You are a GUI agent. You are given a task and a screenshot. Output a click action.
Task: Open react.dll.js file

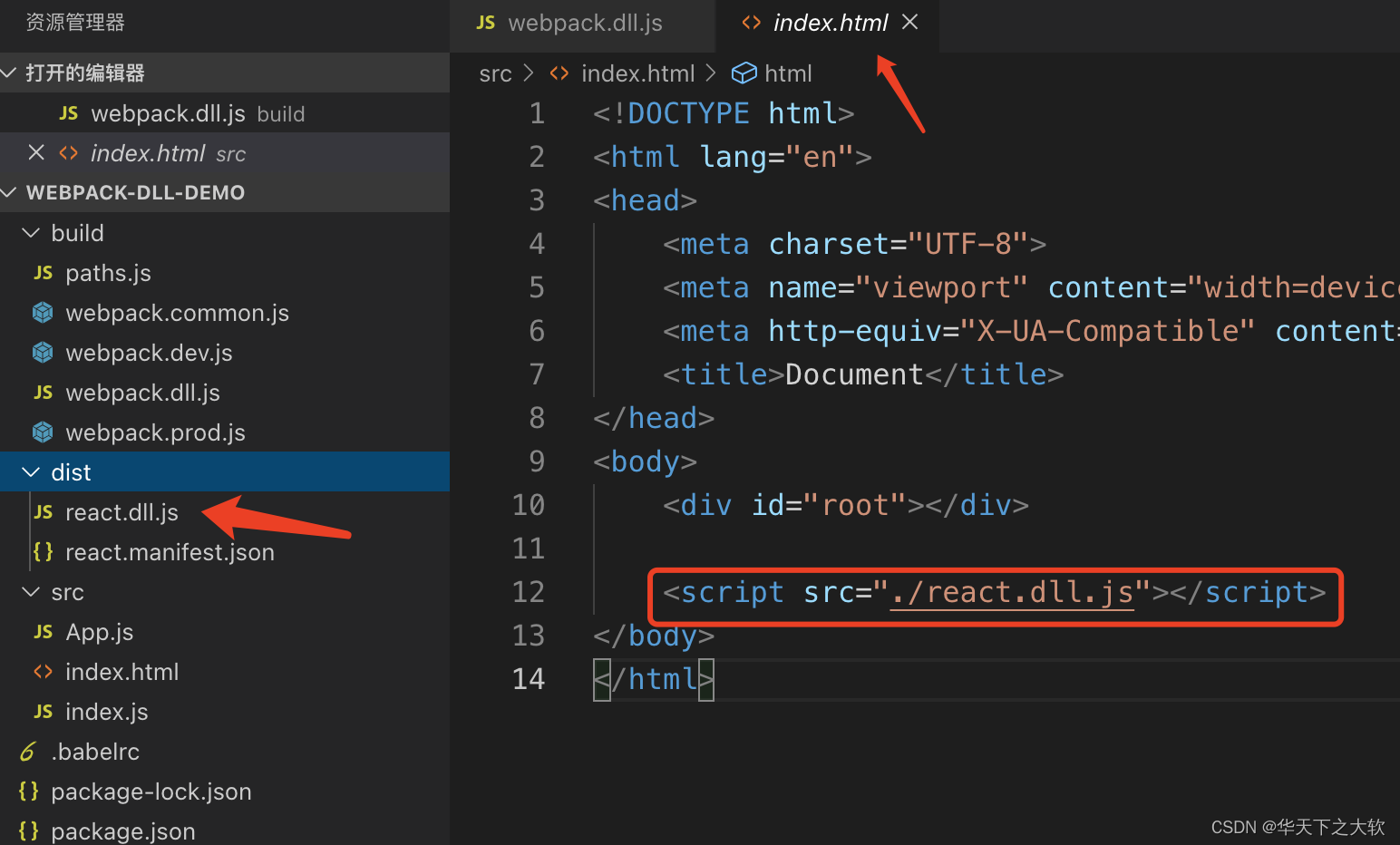pos(225,512)
